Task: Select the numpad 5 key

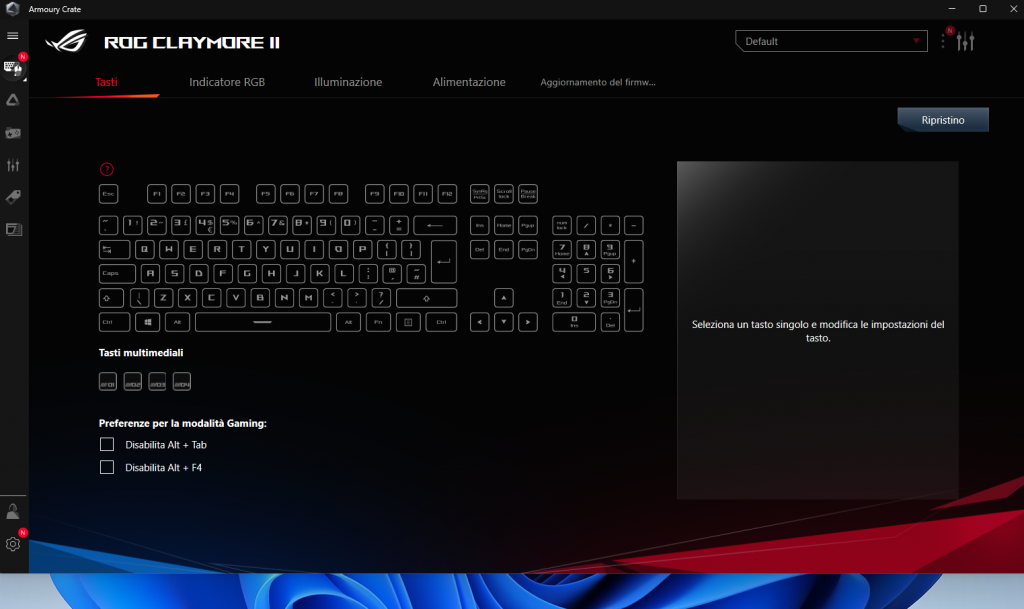Action: click(586, 273)
